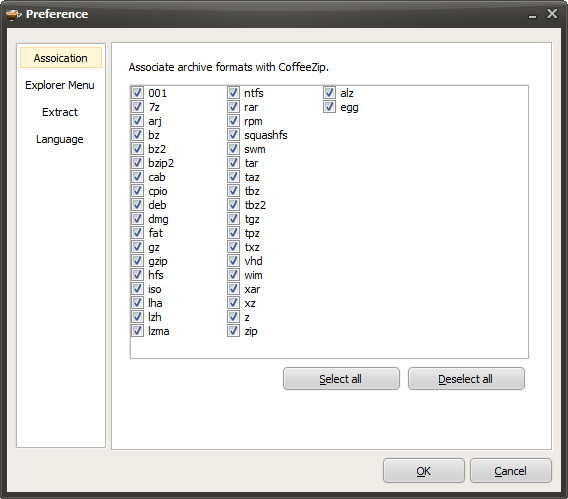Viewport: 568px width, 499px height.
Task: Click the Select all button
Action: point(341,379)
